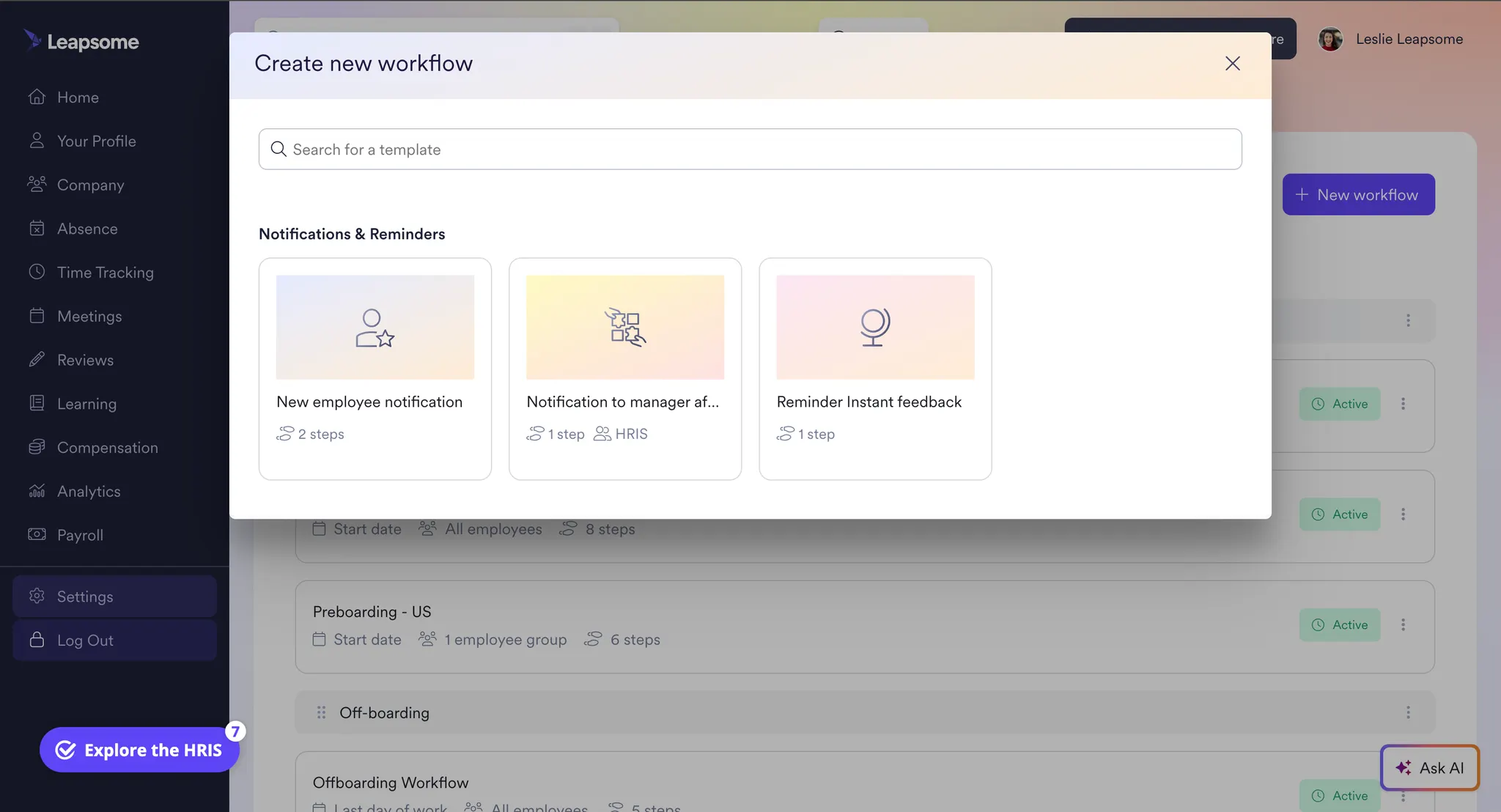Click the Explore the HRIS button
This screenshot has width=1501, height=812.
pyautogui.click(x=139, y=750)
